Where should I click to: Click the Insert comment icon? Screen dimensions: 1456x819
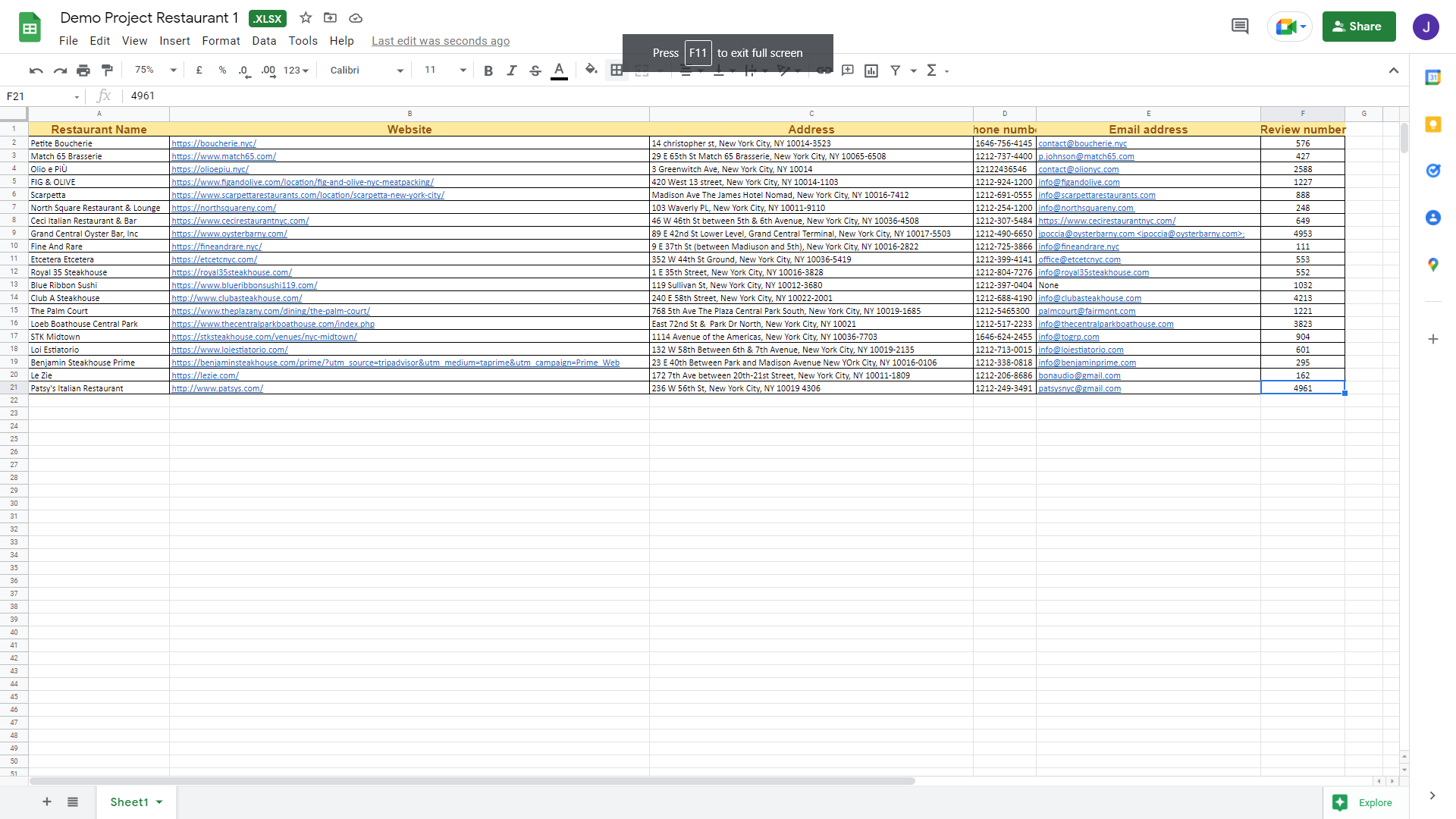click(x=848, y=71)
